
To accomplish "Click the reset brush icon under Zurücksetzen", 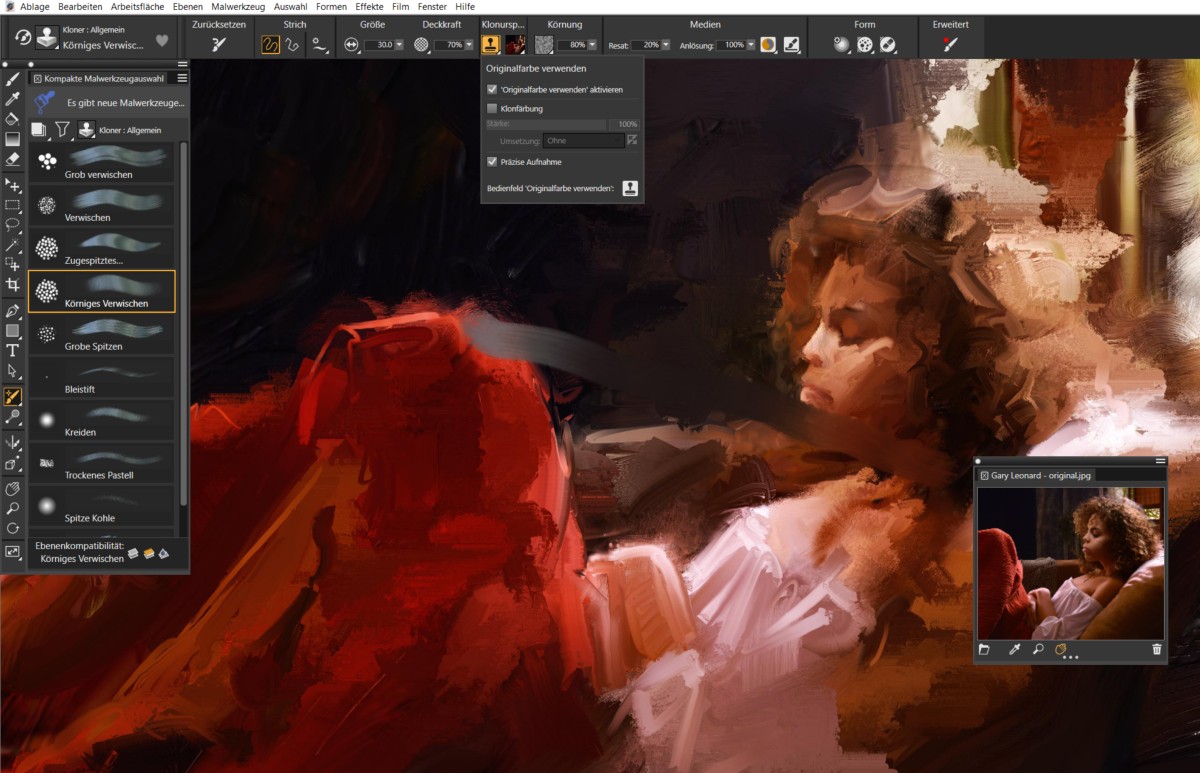I will coord(219,44).
